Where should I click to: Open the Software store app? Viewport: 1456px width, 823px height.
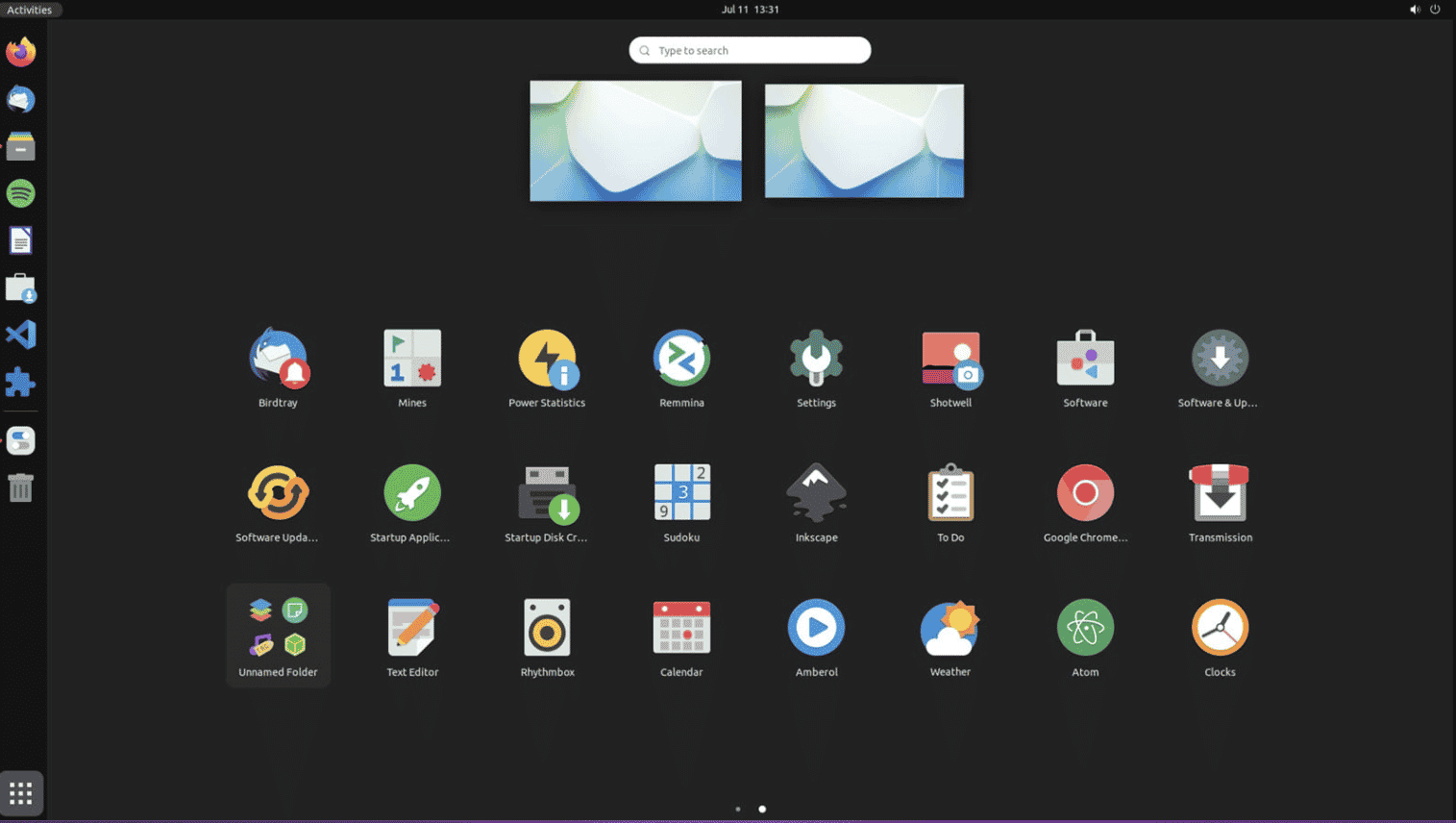pyautogui.click(x=1085, y=369)
